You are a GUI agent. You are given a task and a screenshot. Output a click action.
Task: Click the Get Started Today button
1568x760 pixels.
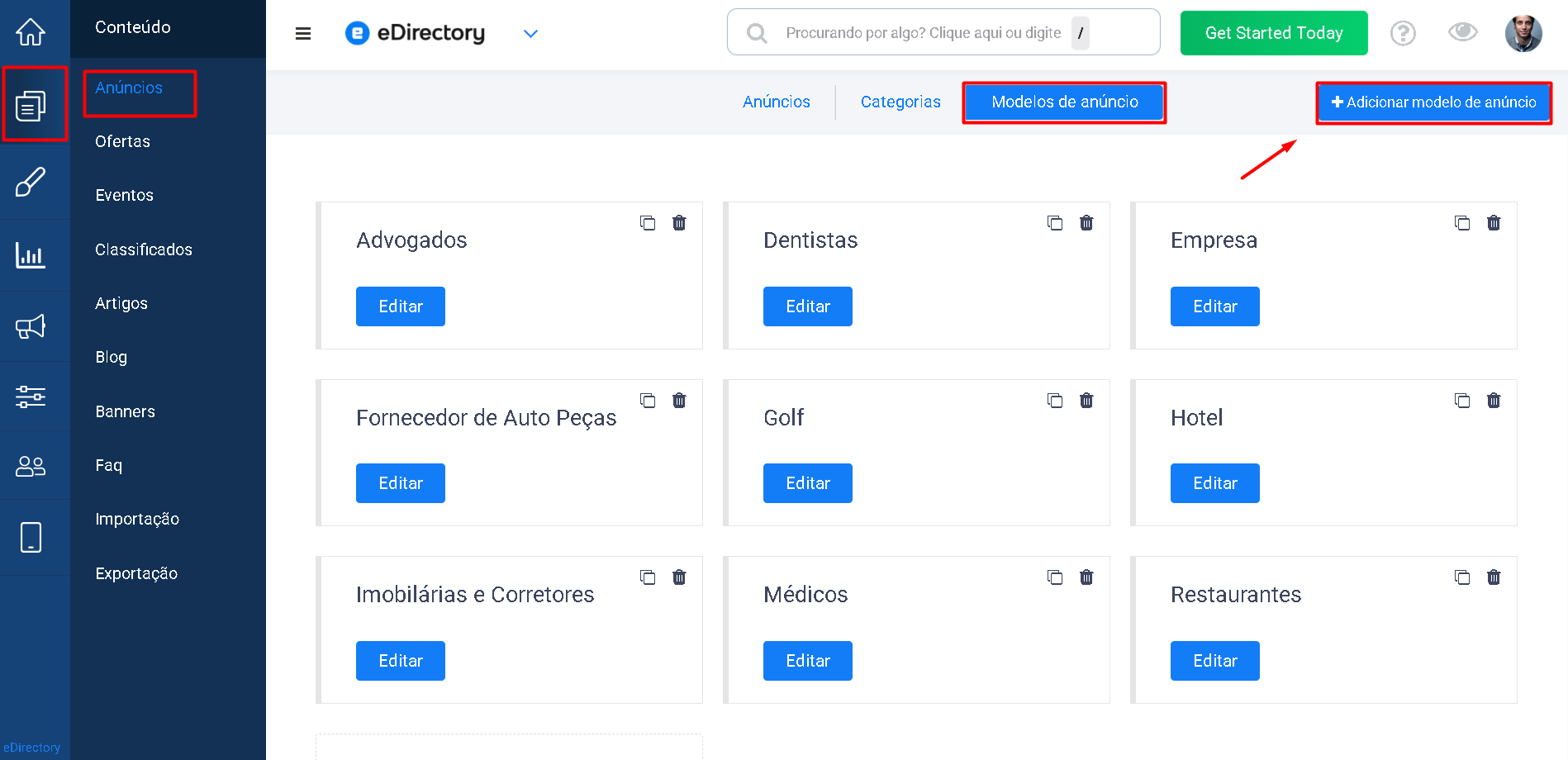click(x=1273, y=33)
